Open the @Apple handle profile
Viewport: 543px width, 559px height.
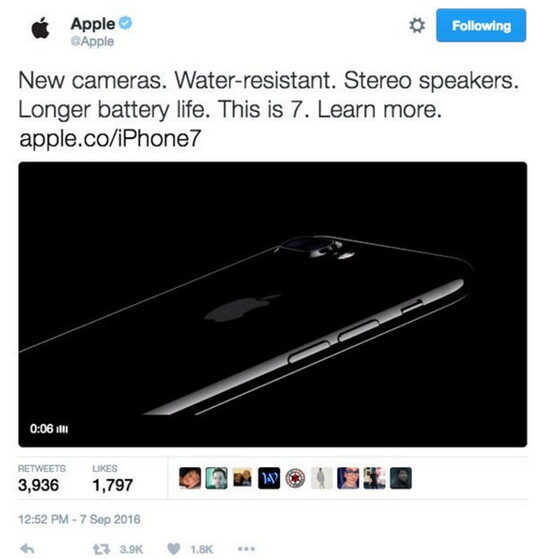(x=92, y=41)
